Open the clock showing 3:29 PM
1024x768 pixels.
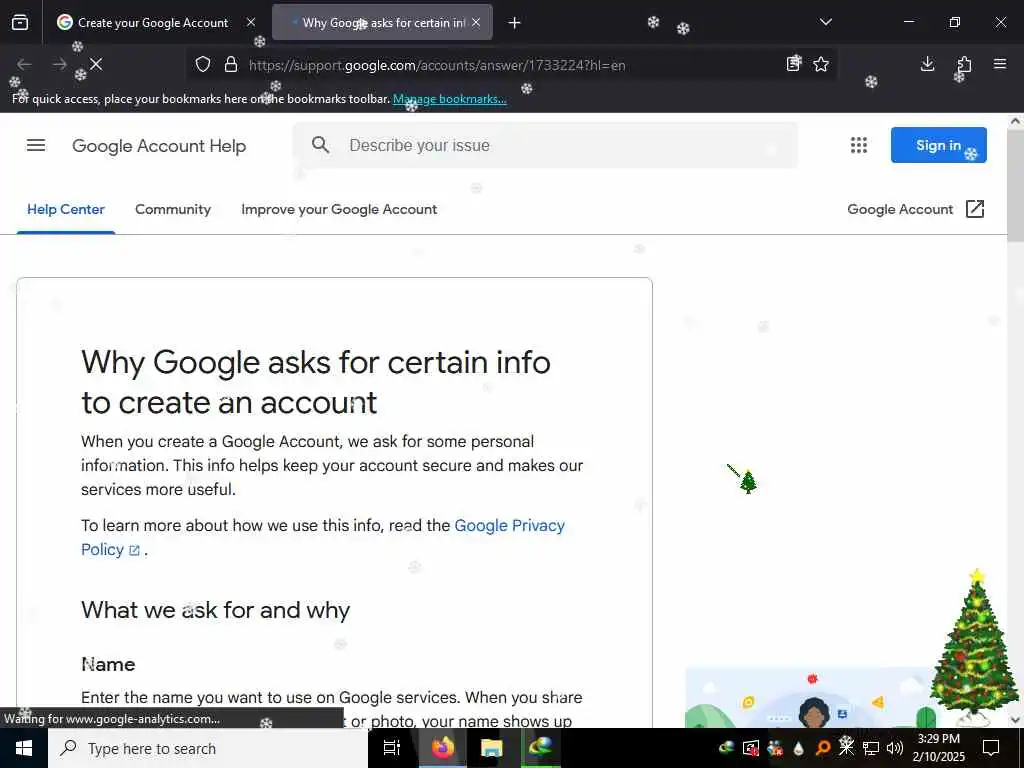[938, 748]
